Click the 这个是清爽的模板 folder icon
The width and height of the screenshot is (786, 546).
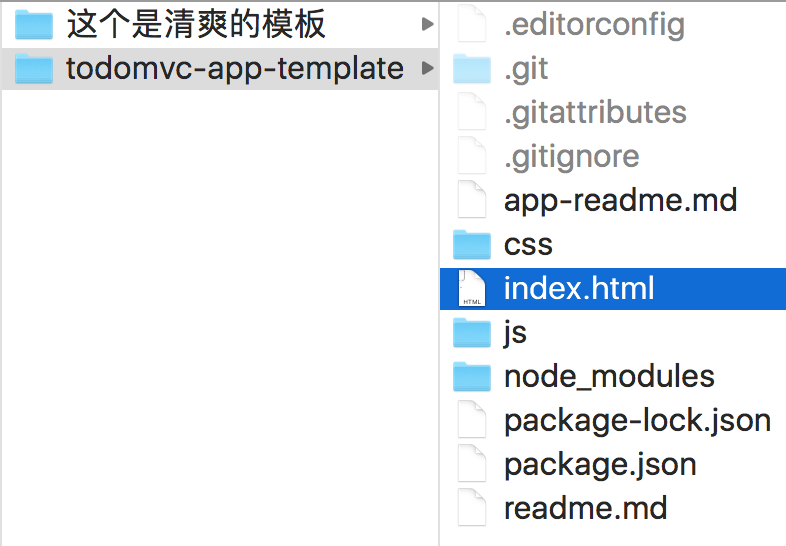click(34, 25)
